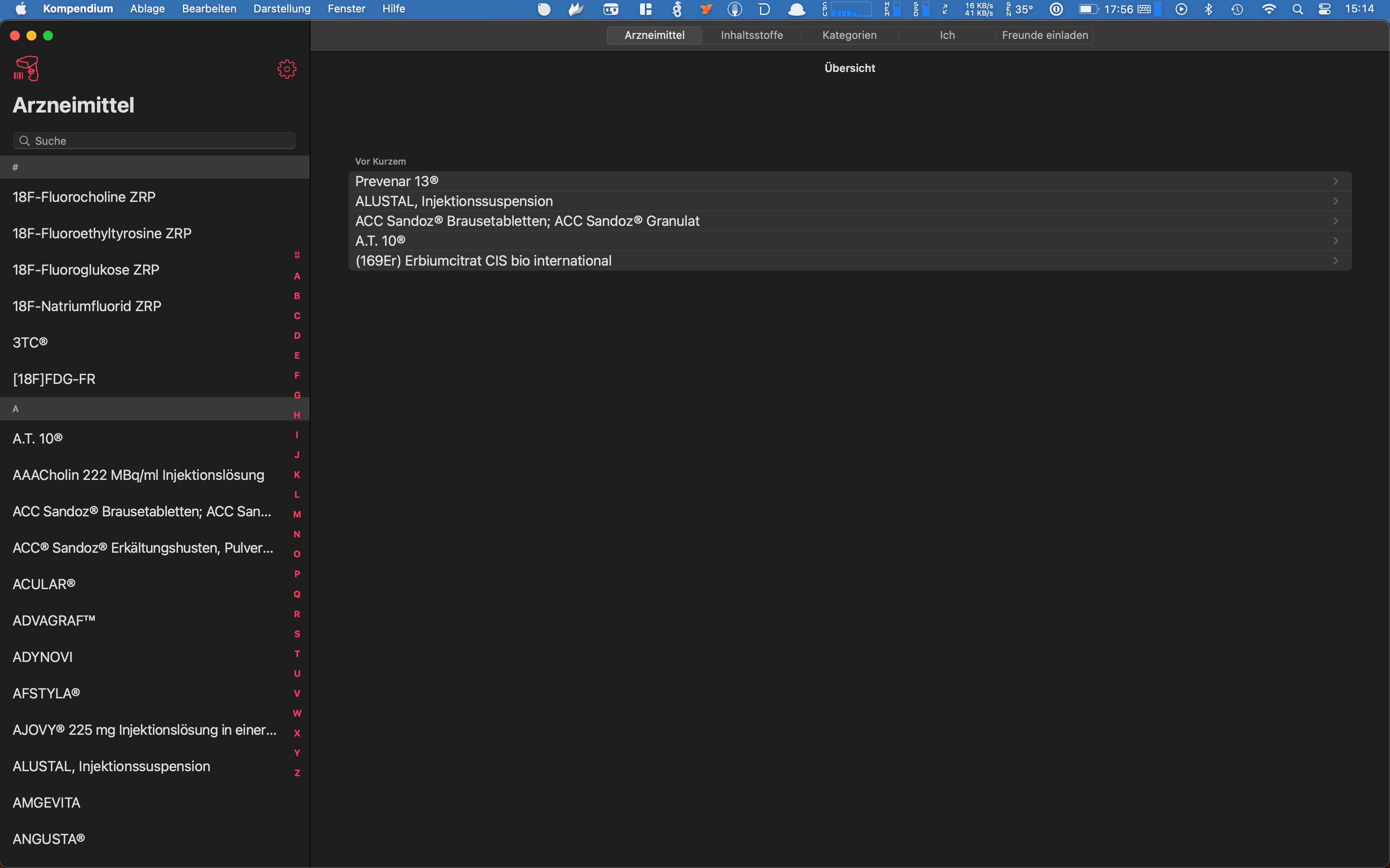Click the magnifier icon in Suche field
The width and height of the screenshot is (1390, 868).
tap(24, 141)
